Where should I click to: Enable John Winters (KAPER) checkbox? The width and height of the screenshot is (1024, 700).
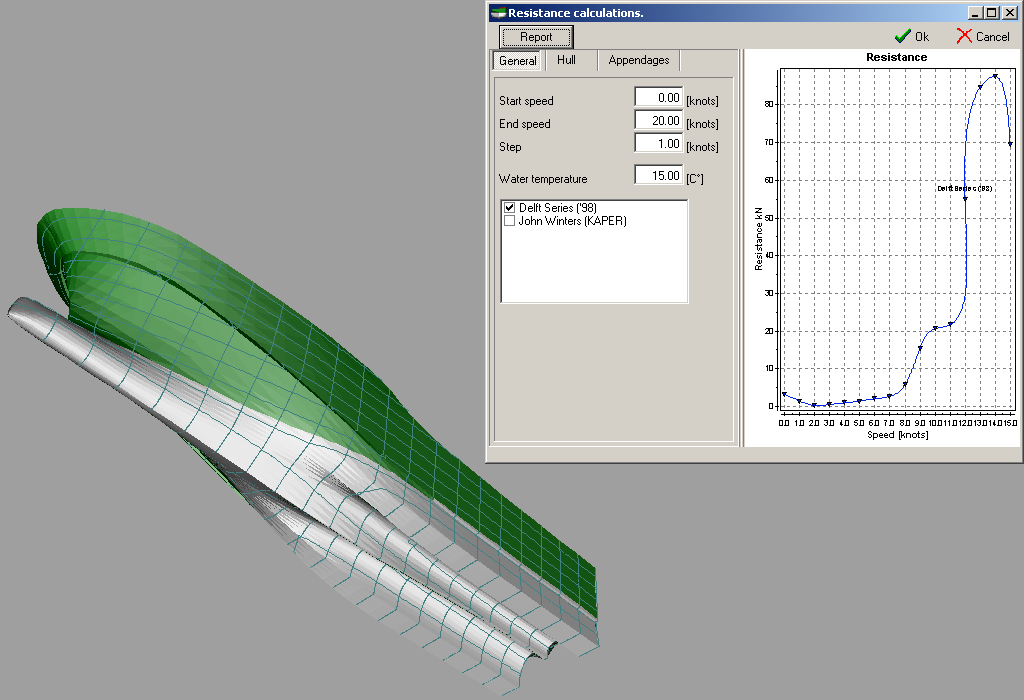[x=509, y=221]
